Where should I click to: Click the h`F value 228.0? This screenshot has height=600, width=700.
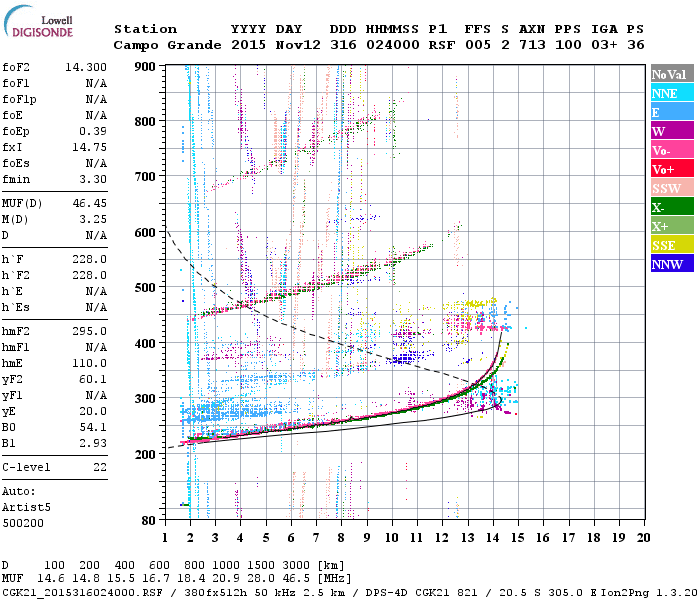[x=89, y=259]
